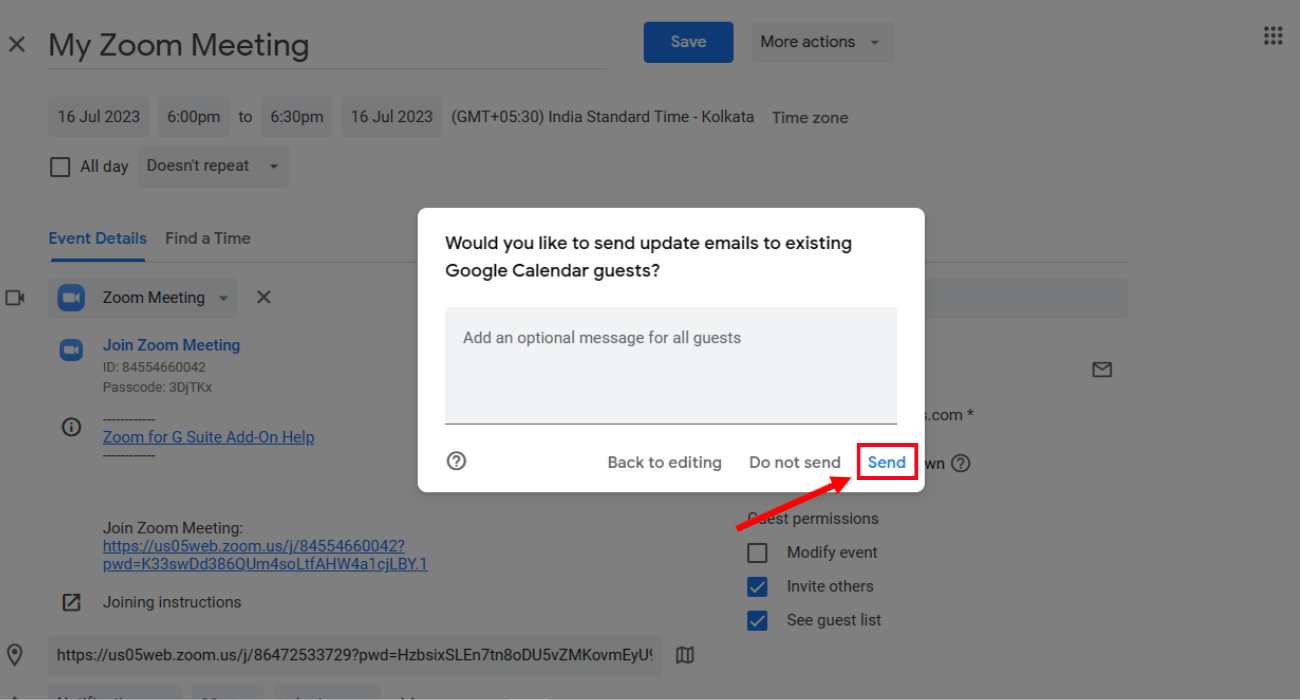Click the location pin icon
Screen dimensions: 1300x700
15,655
